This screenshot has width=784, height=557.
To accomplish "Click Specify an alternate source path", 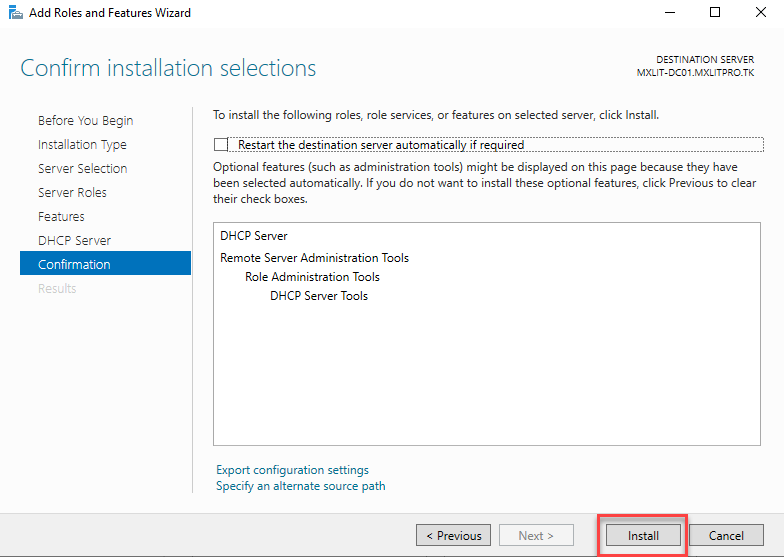I will (300, 486).
